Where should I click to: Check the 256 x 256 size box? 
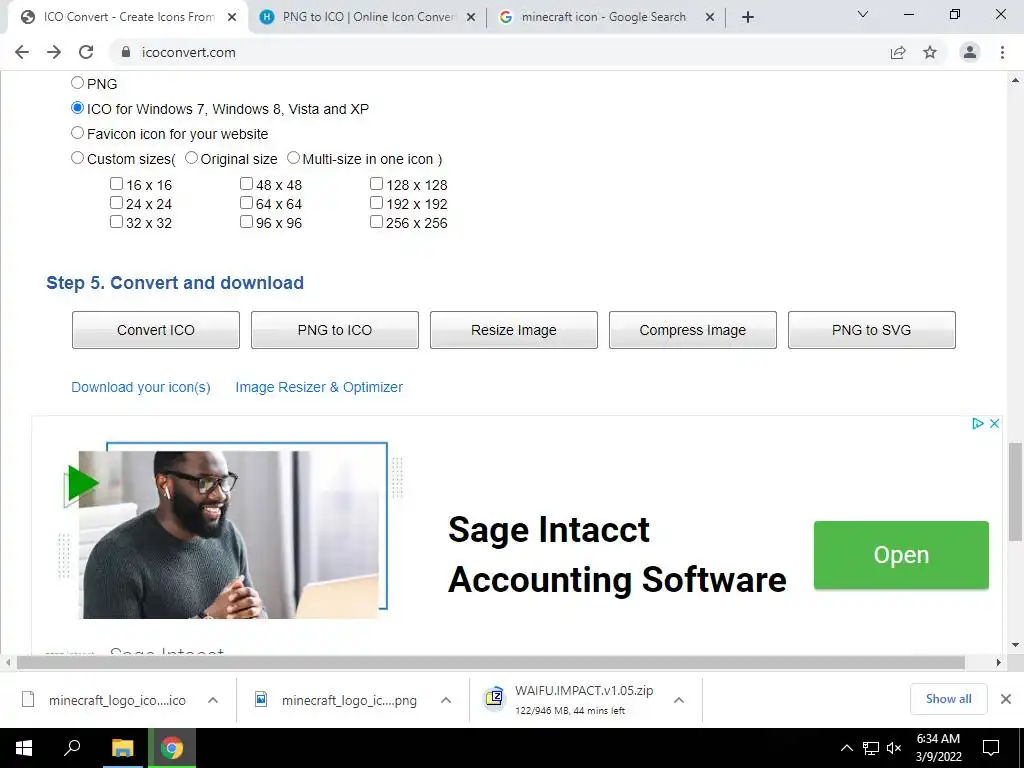(x=376, y=221)
